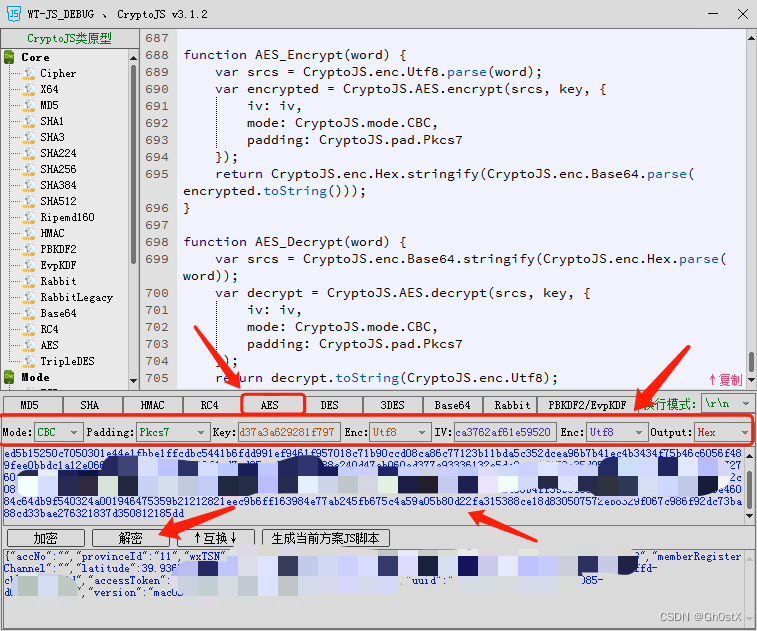757x631 pixels.
Task: Click the PBKDF2 tree item icon
Action: click(29, 249)
